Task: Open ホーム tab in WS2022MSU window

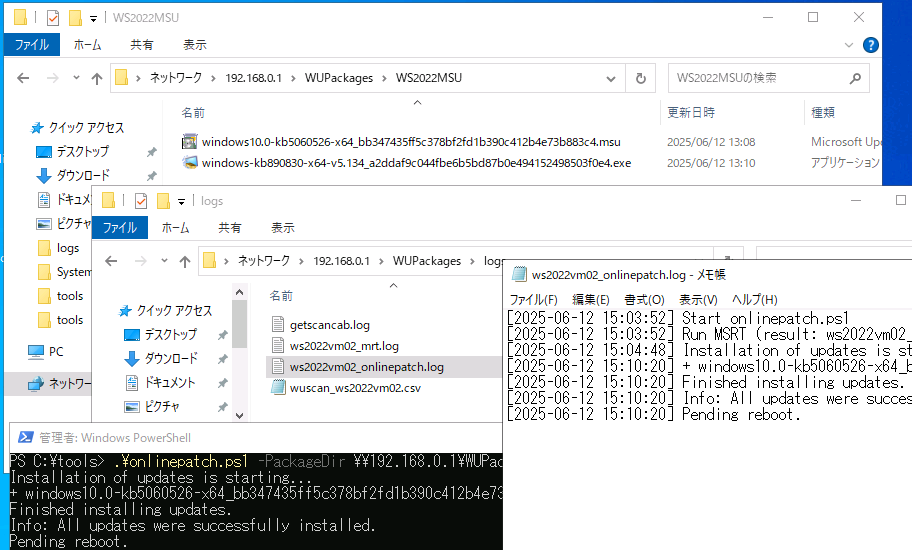Action: pos(88,45)
